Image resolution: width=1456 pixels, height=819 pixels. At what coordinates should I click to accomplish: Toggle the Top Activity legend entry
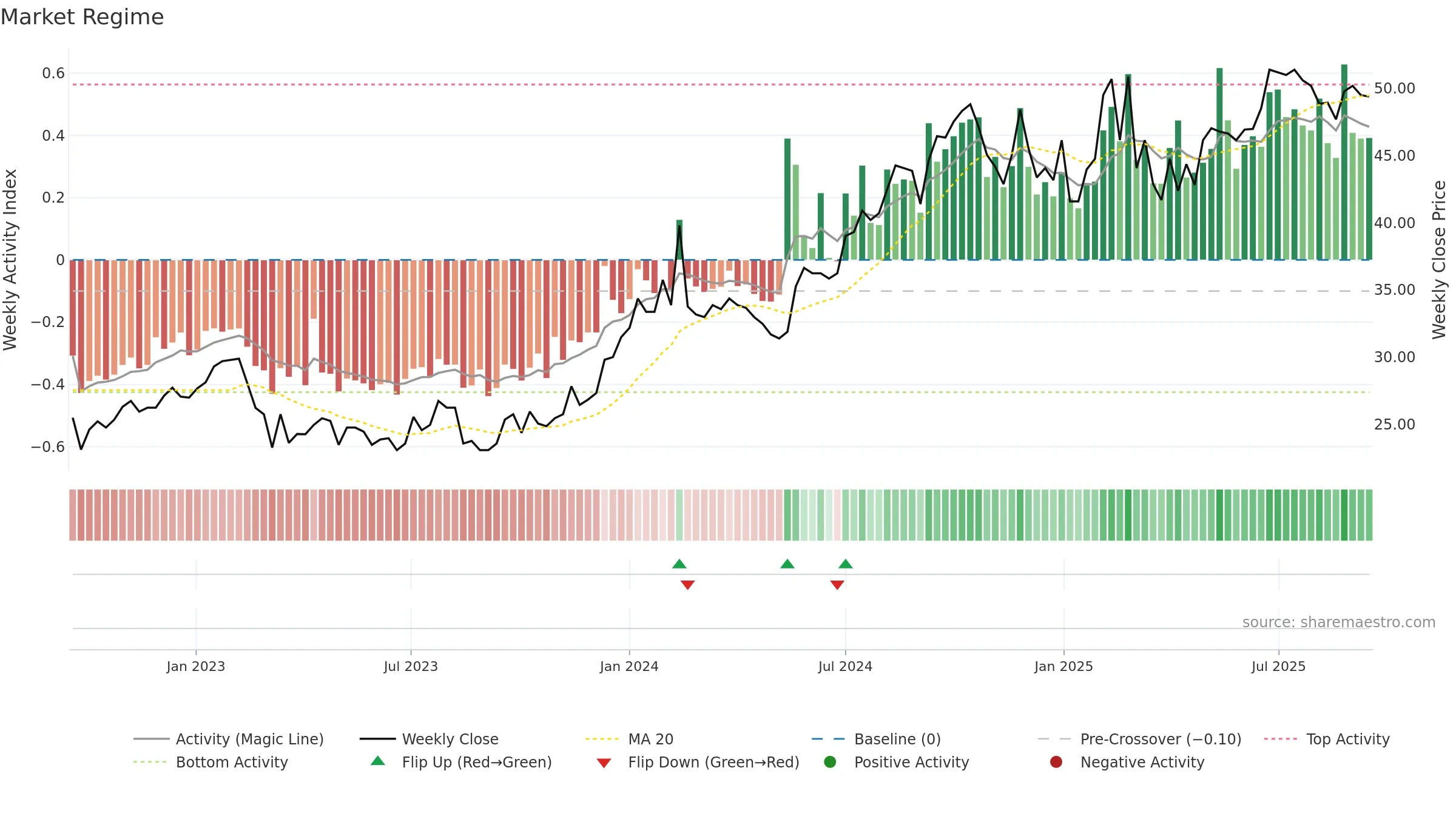[x=1327, y=739]
